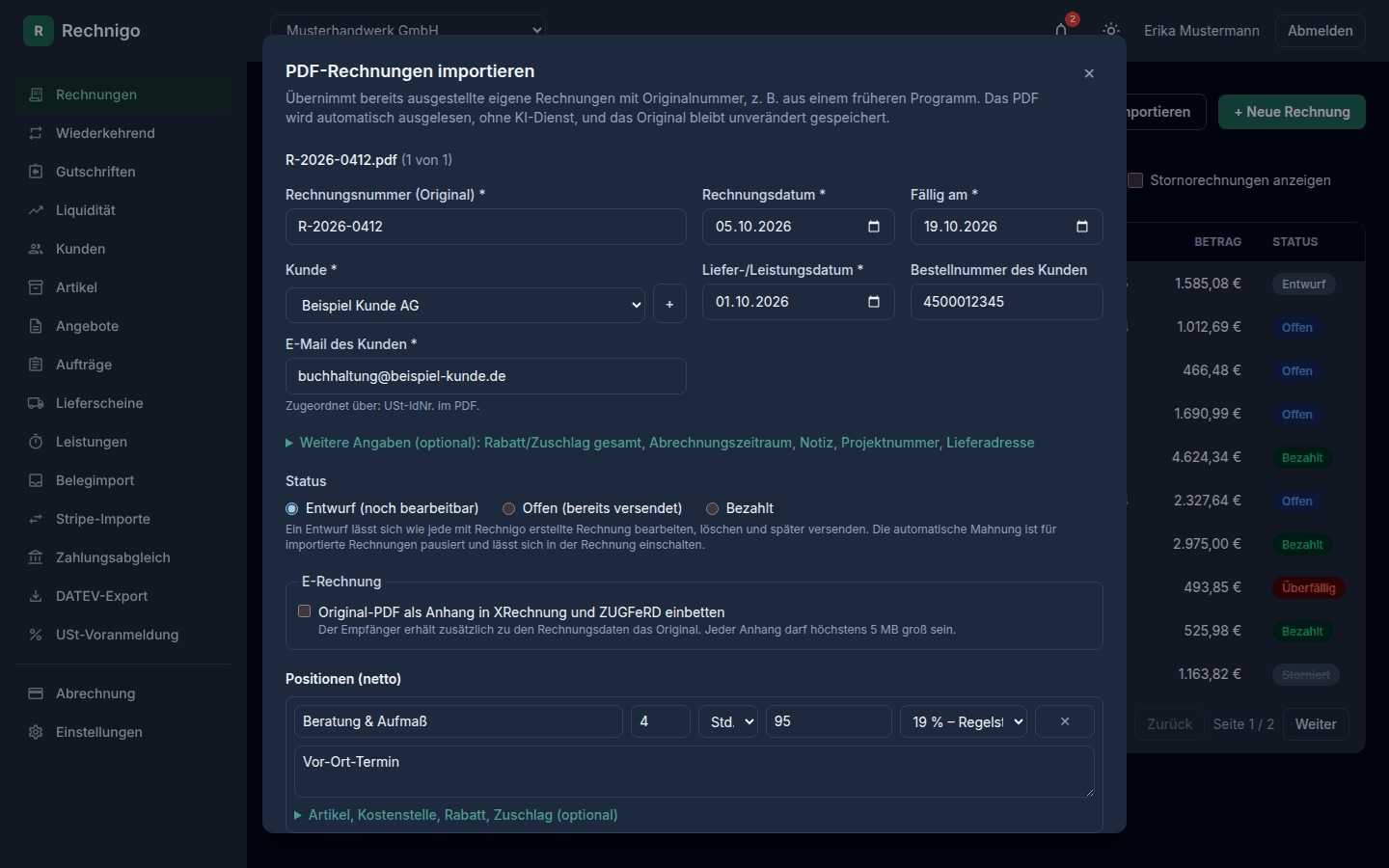Open the Kunde dropdown showing Beispiel Kunde AG
1389x868 pixels.
click(465, 305)
